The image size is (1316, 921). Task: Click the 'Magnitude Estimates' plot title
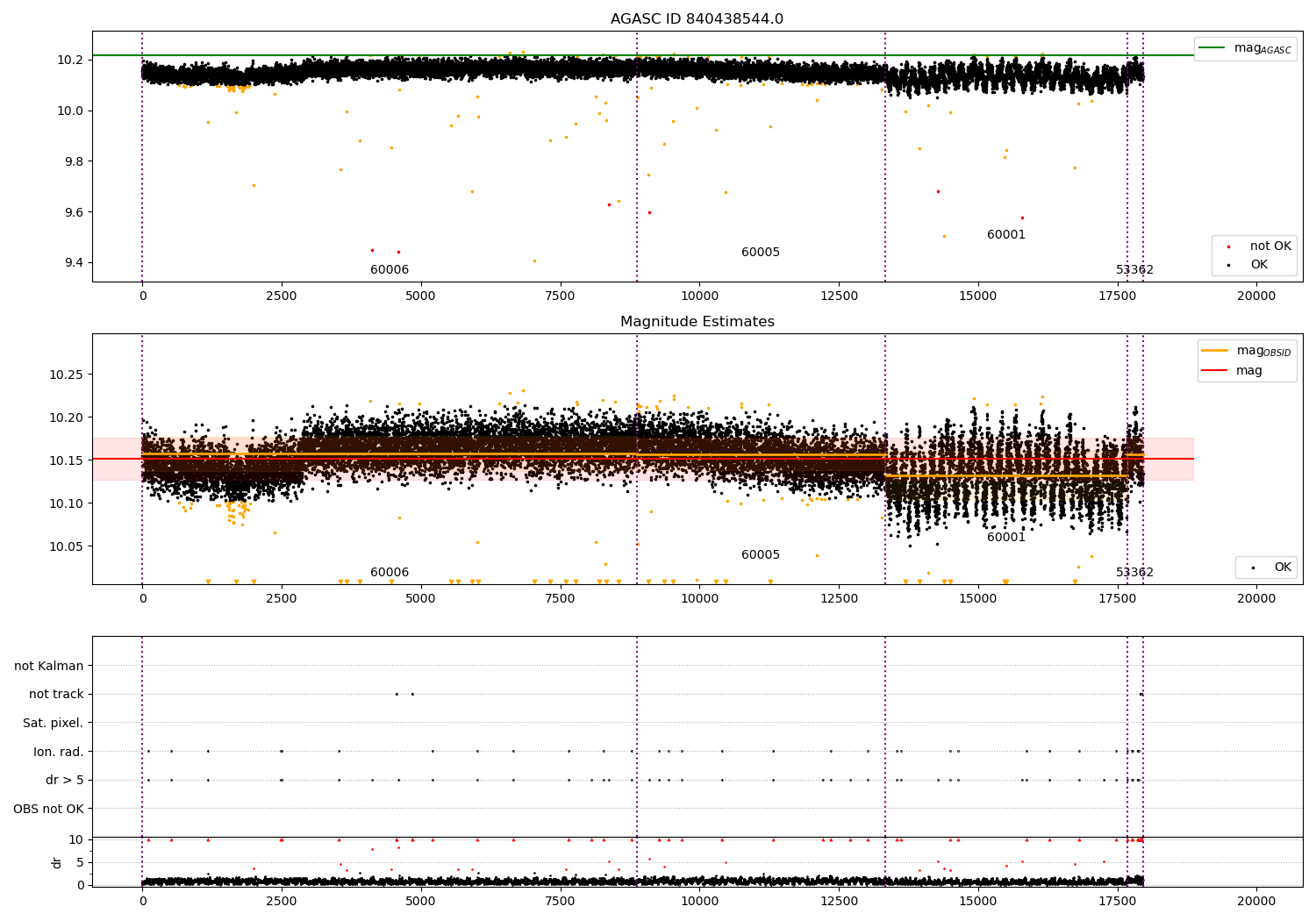[697, 322]
